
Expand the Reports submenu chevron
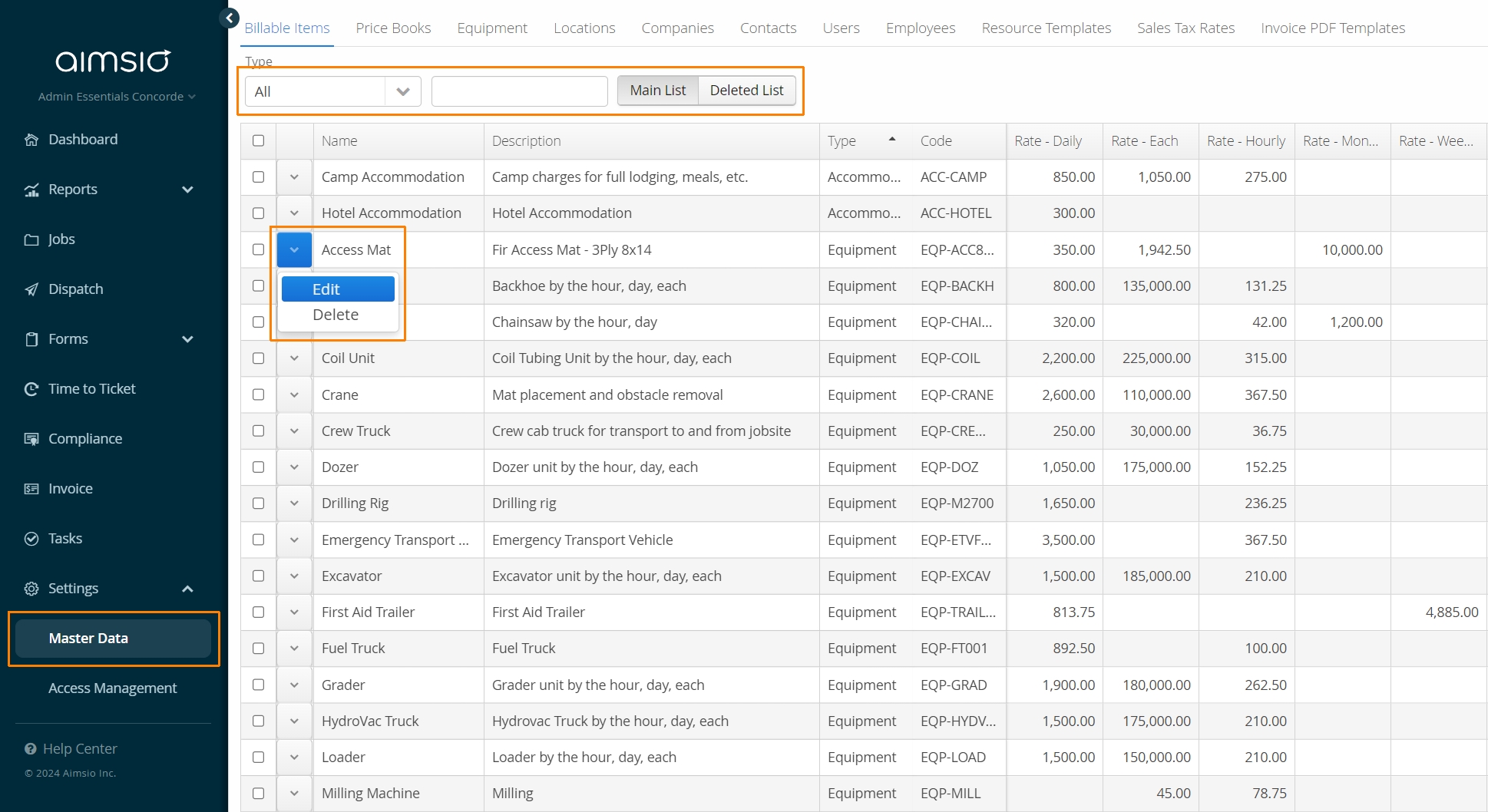(x=187, y=190)
